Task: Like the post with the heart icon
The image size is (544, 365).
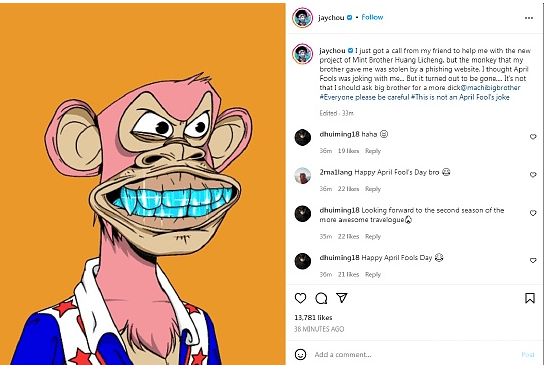Action: [300, 298]
